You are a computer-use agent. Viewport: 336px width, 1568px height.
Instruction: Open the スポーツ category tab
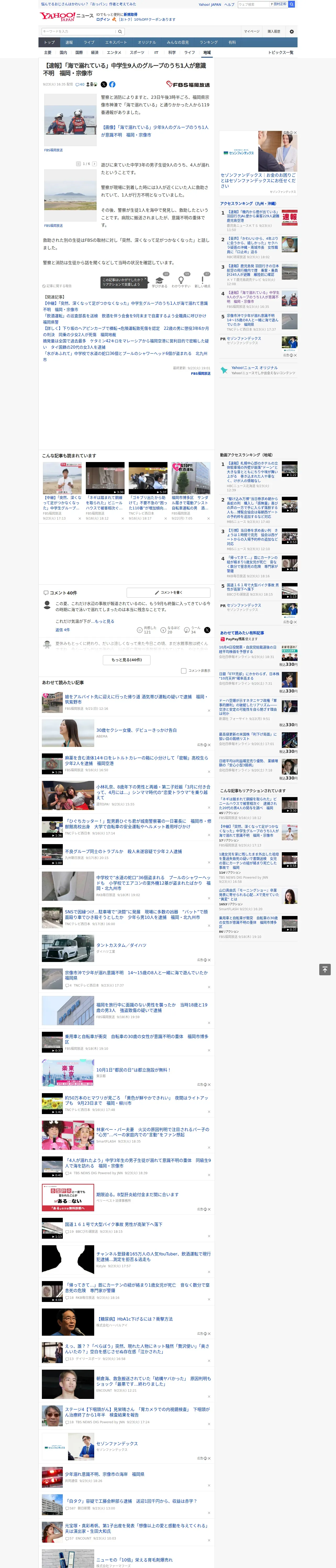[x=137, y=52]
